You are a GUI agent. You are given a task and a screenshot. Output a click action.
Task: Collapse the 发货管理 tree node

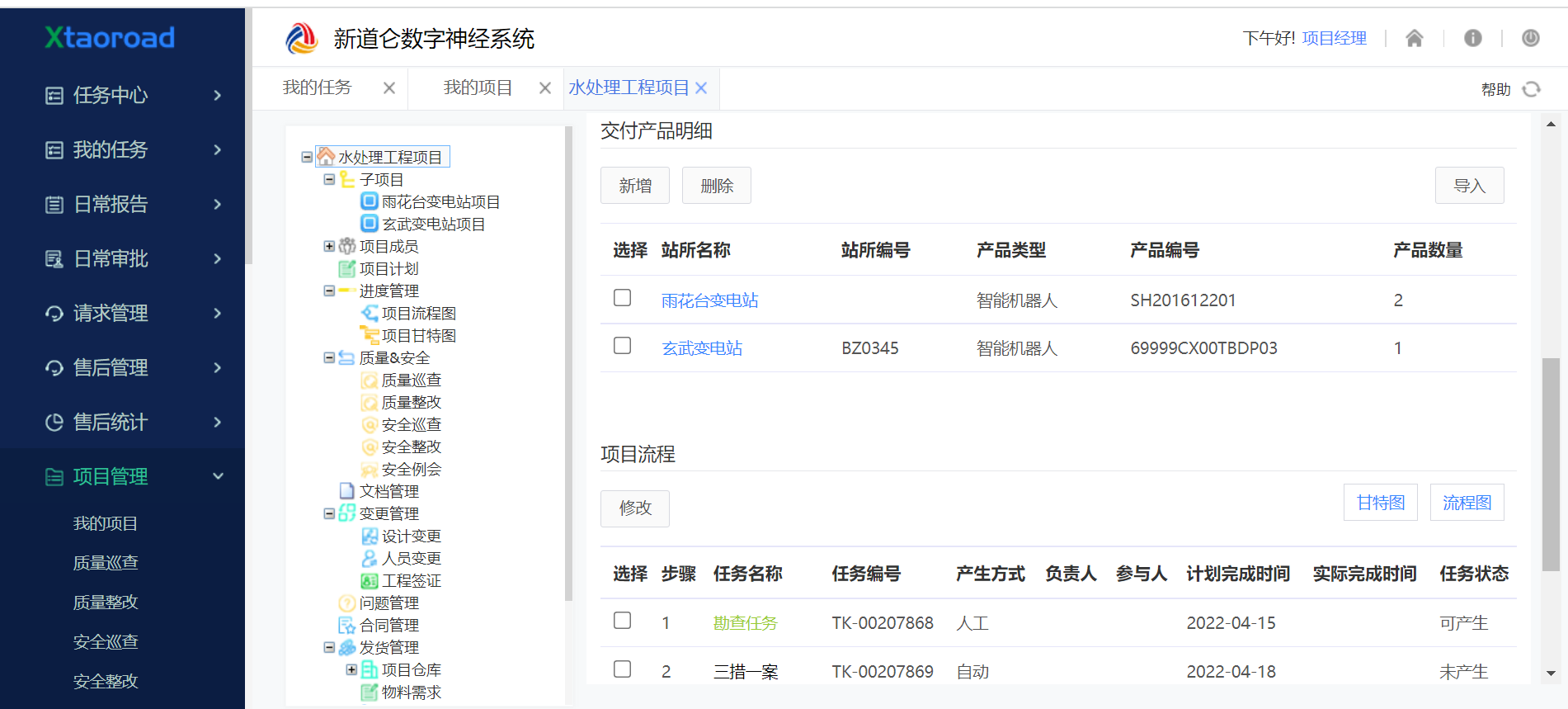329,647
